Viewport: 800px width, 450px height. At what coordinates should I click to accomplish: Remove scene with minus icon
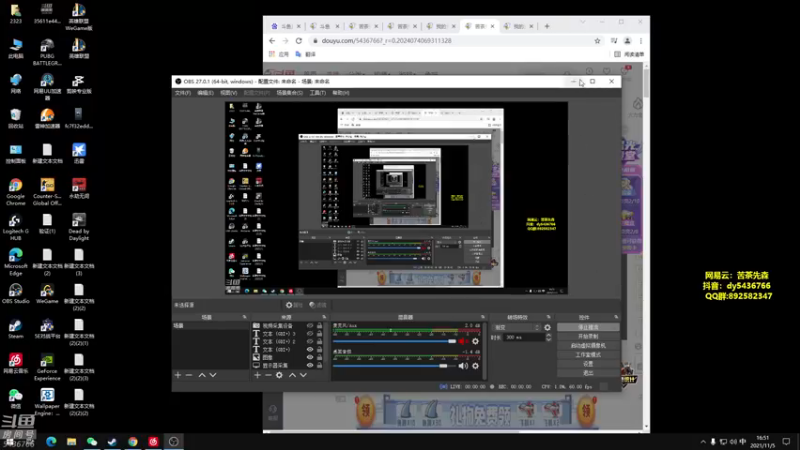189,375
